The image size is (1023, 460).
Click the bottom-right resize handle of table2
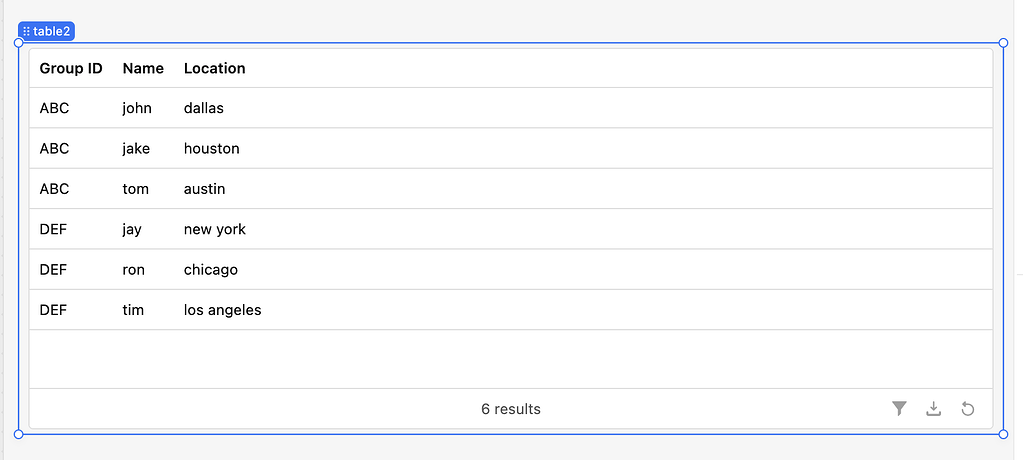1003,434
